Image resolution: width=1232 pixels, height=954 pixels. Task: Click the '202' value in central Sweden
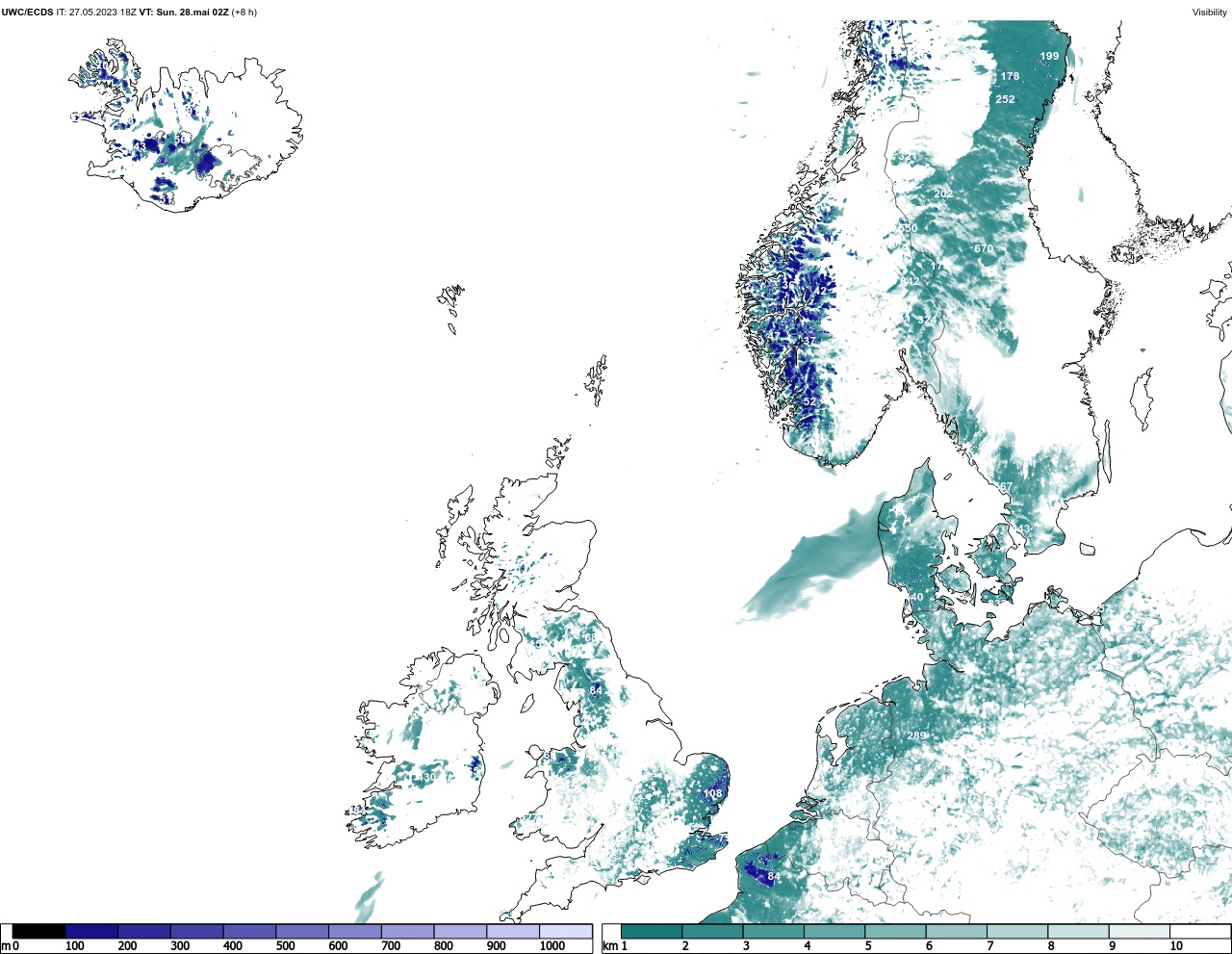coord(943,193)
